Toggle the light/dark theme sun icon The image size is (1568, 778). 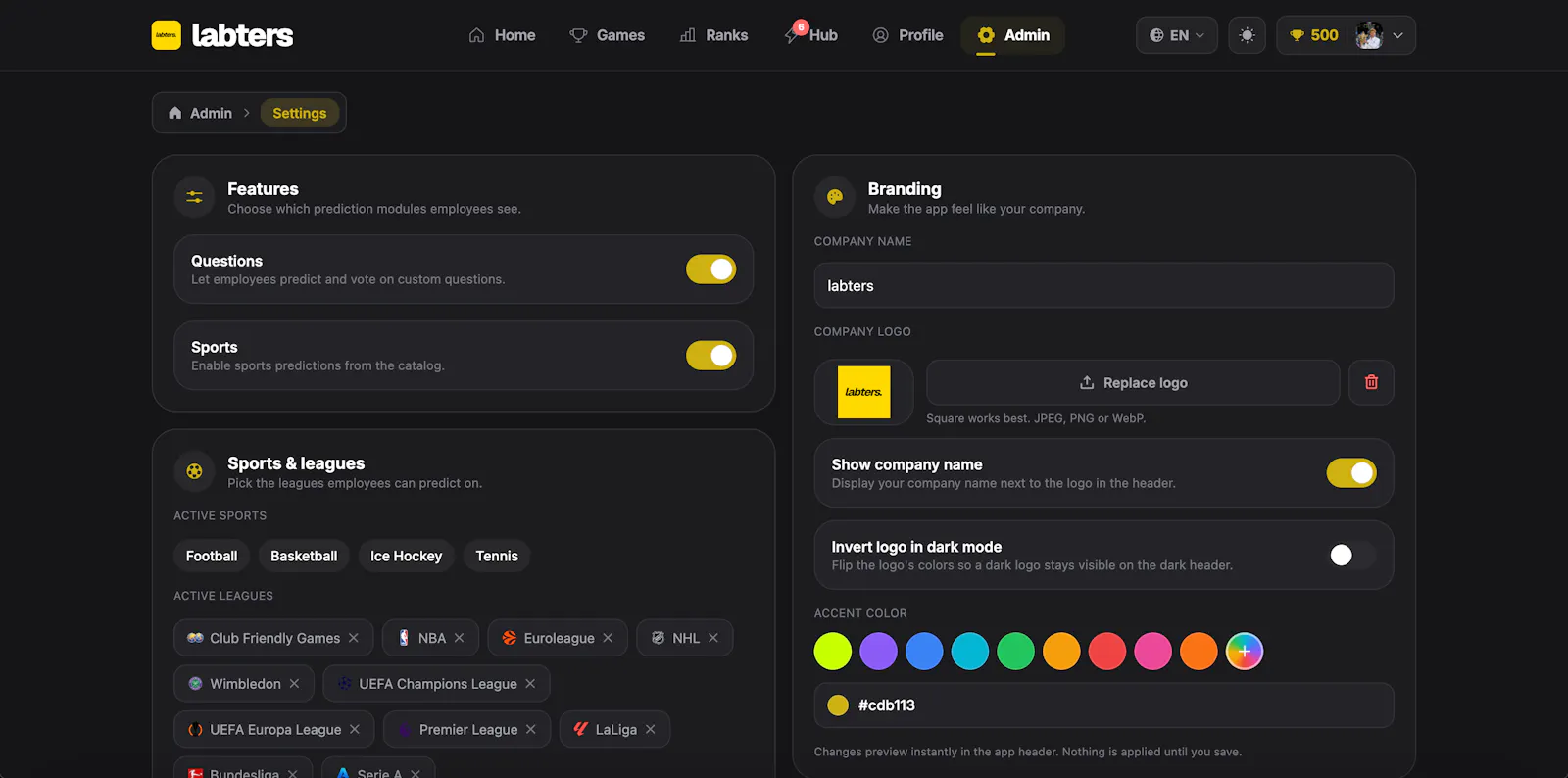[x=1247, y=35]
